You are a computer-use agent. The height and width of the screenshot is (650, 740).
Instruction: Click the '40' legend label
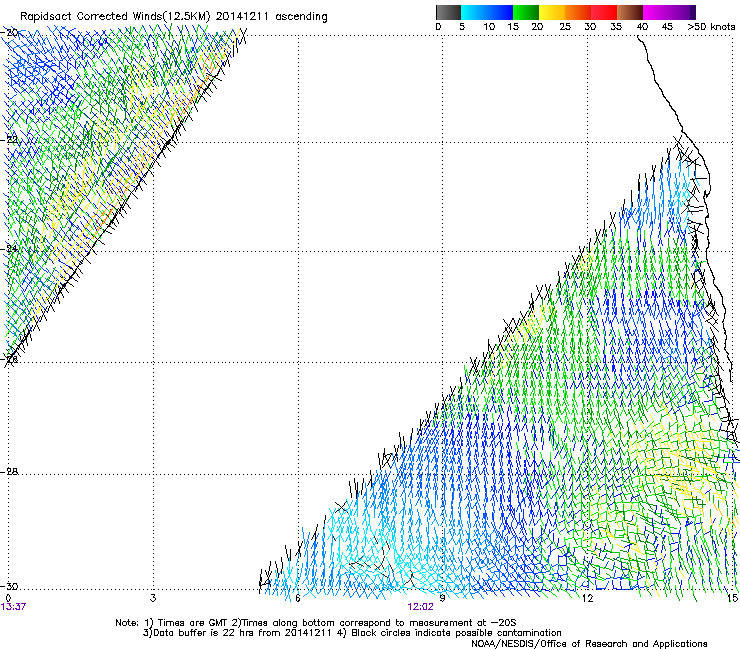click(x=642, y=26)
